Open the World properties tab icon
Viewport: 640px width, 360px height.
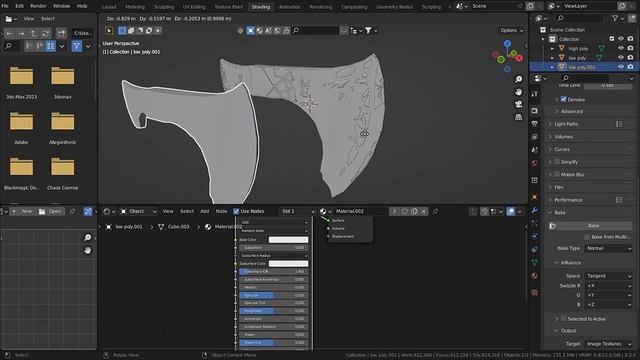pyautogui.click(x=535, y=163)
